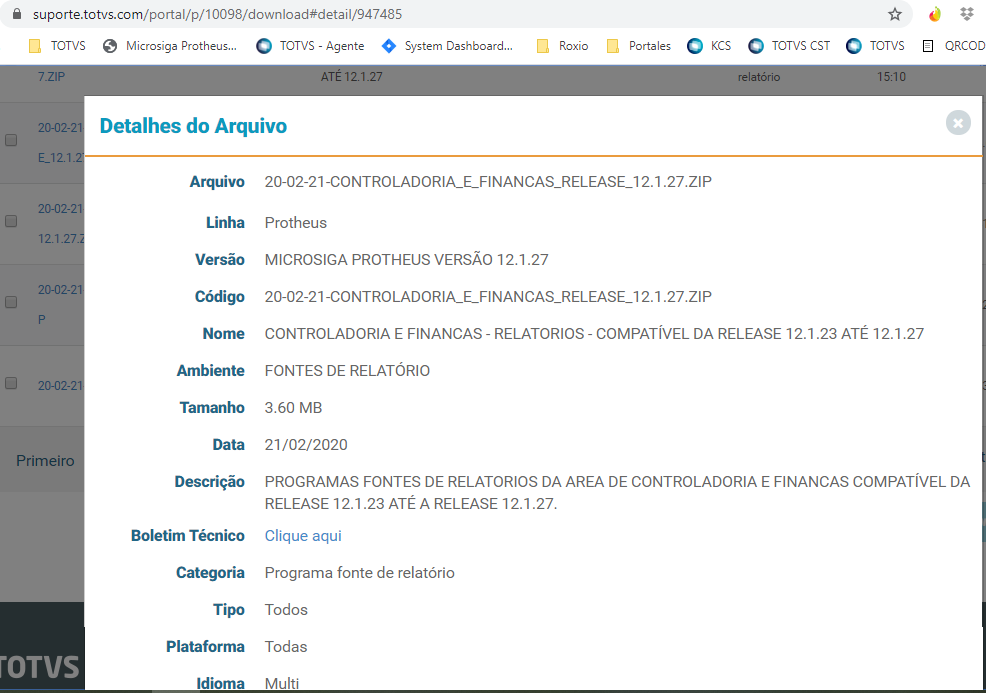Click the 'FONTES DE RELATÓRIO' Ambiente value
This screenshot has height=693, width=986.
(347, 371)
